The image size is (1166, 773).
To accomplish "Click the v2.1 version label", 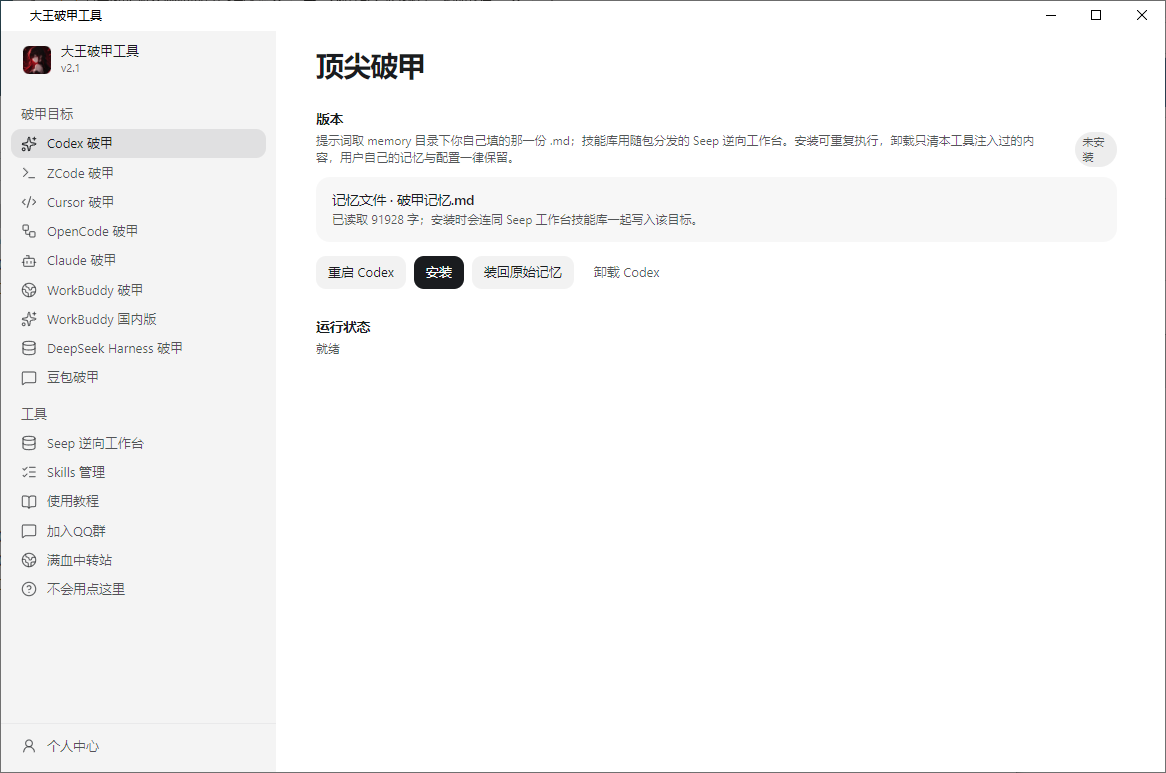I will [70, 68].
